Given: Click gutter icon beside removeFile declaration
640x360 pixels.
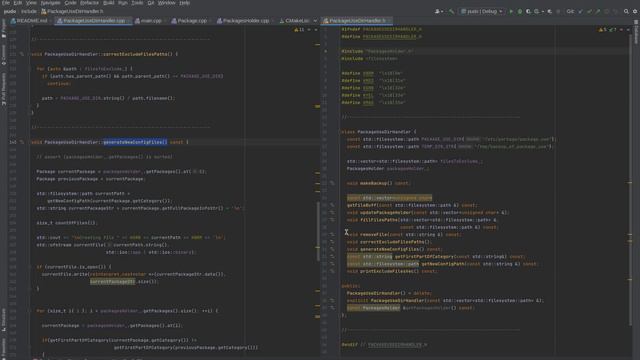Looking at the screenshot, I should point(332,235).
